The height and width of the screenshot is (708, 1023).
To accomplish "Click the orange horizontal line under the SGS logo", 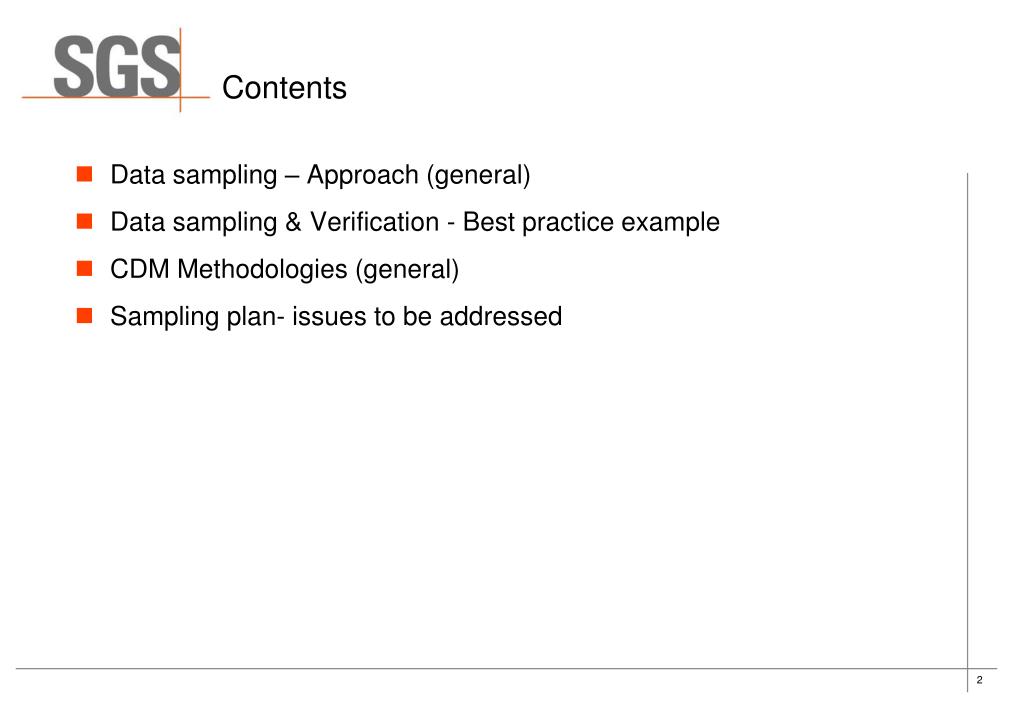I will (x=116, y=97).
